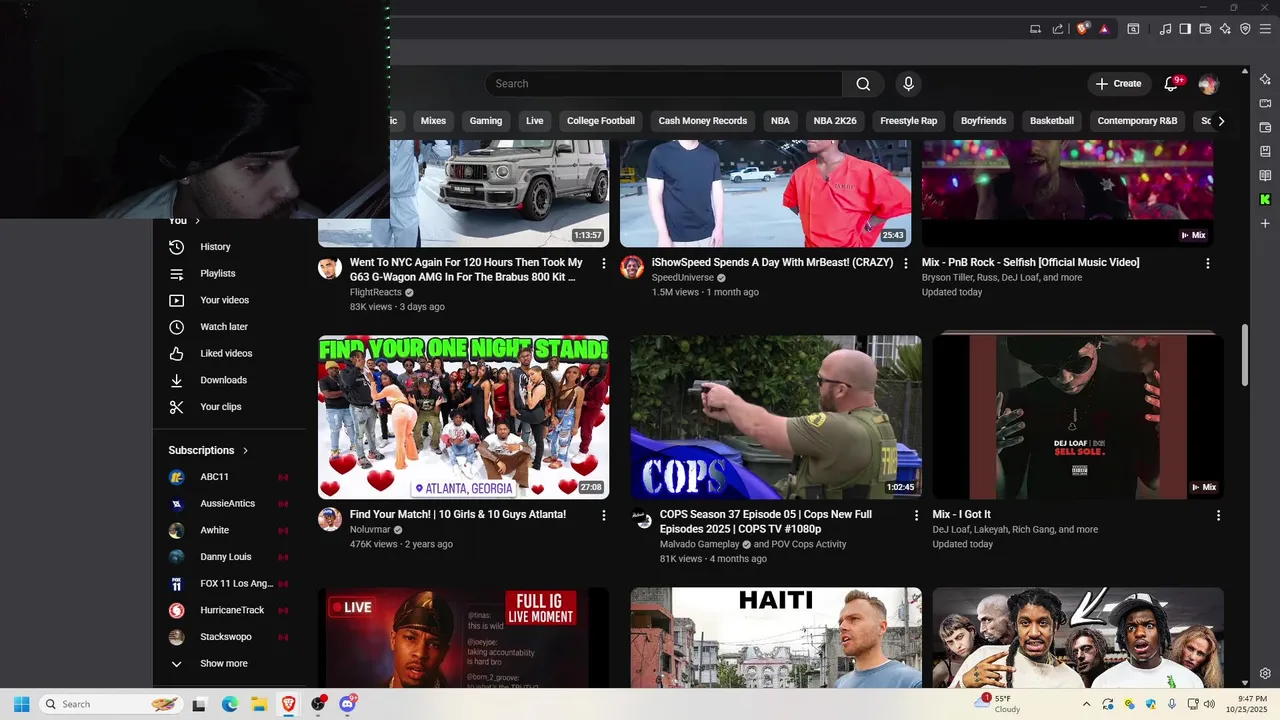This screenshot has height=720, width=1280.
Task: Open the Brave hamburger main menu
Action: pyautogui.click(x=1265, y=29)
